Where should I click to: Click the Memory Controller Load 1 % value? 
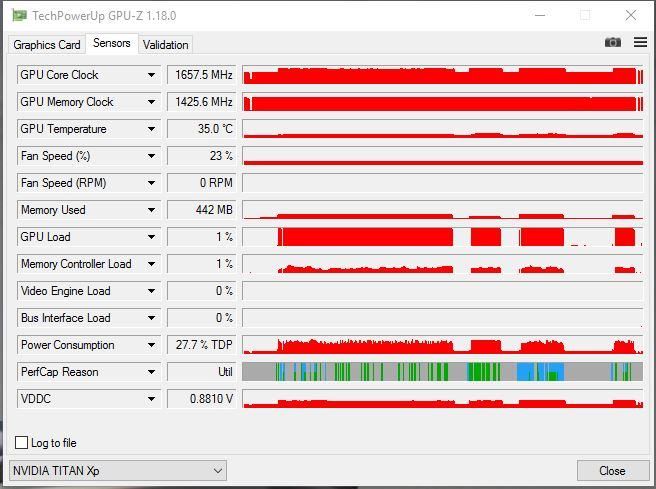[202, 264]
